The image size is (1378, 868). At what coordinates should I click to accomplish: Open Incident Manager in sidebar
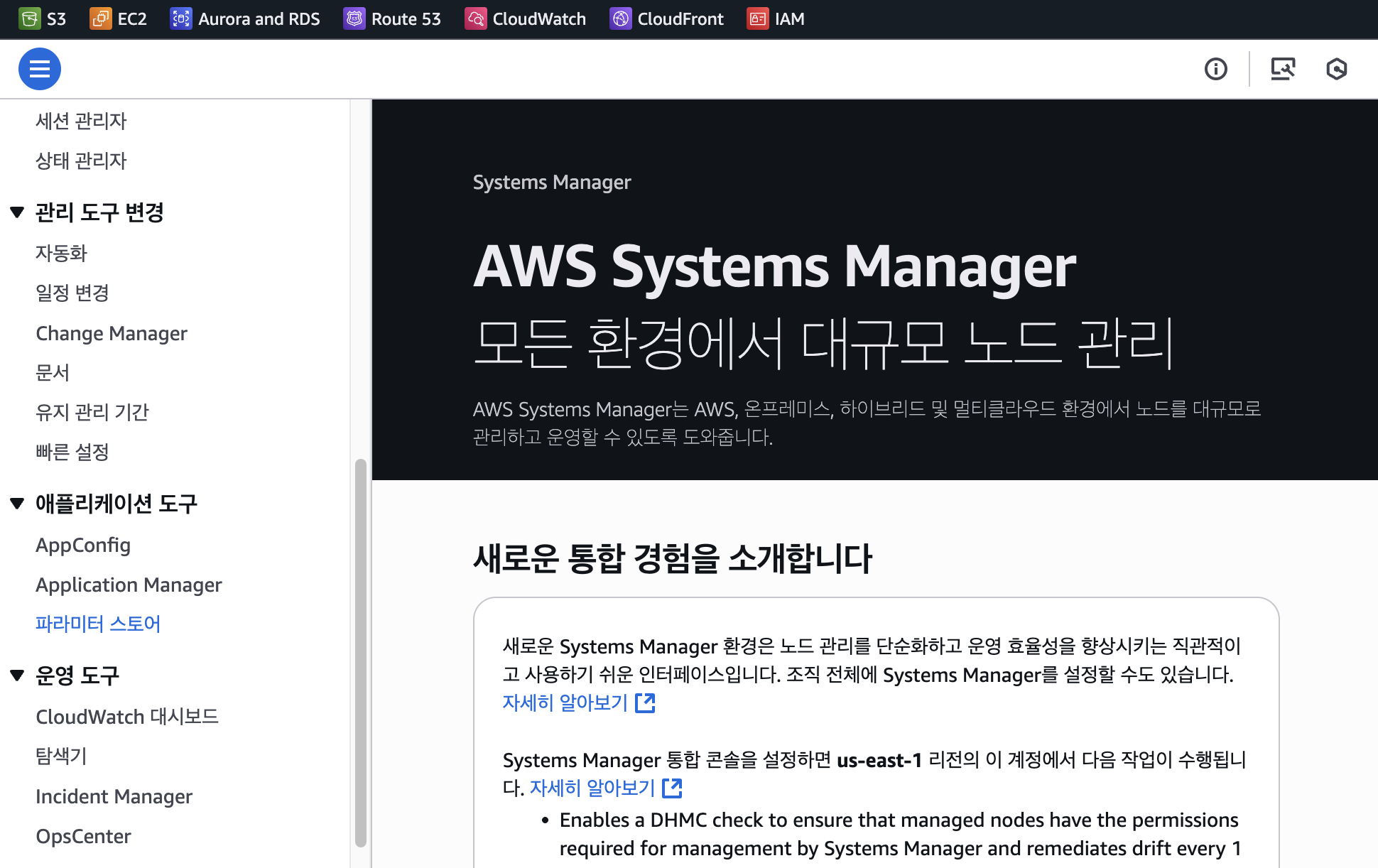[114, 796]
